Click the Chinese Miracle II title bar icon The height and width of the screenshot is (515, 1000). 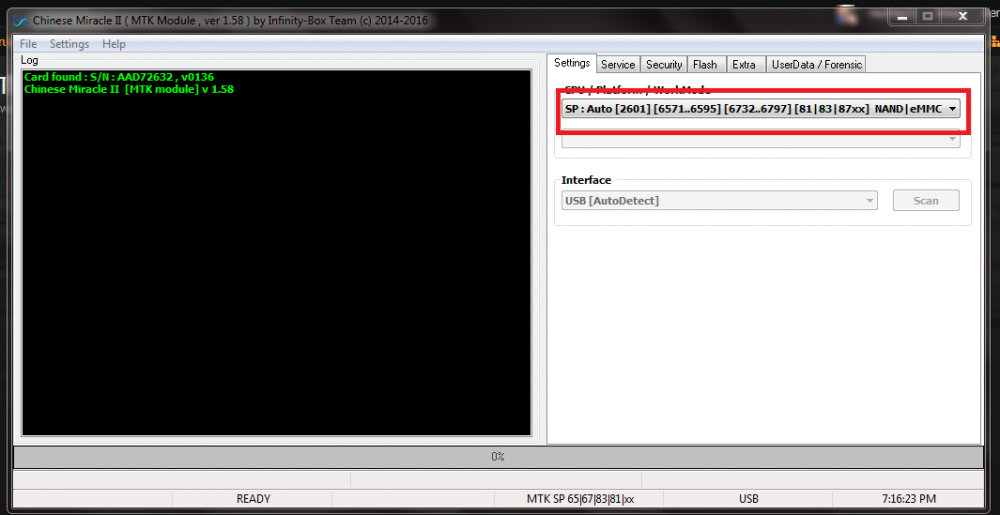tap(20, 21)
